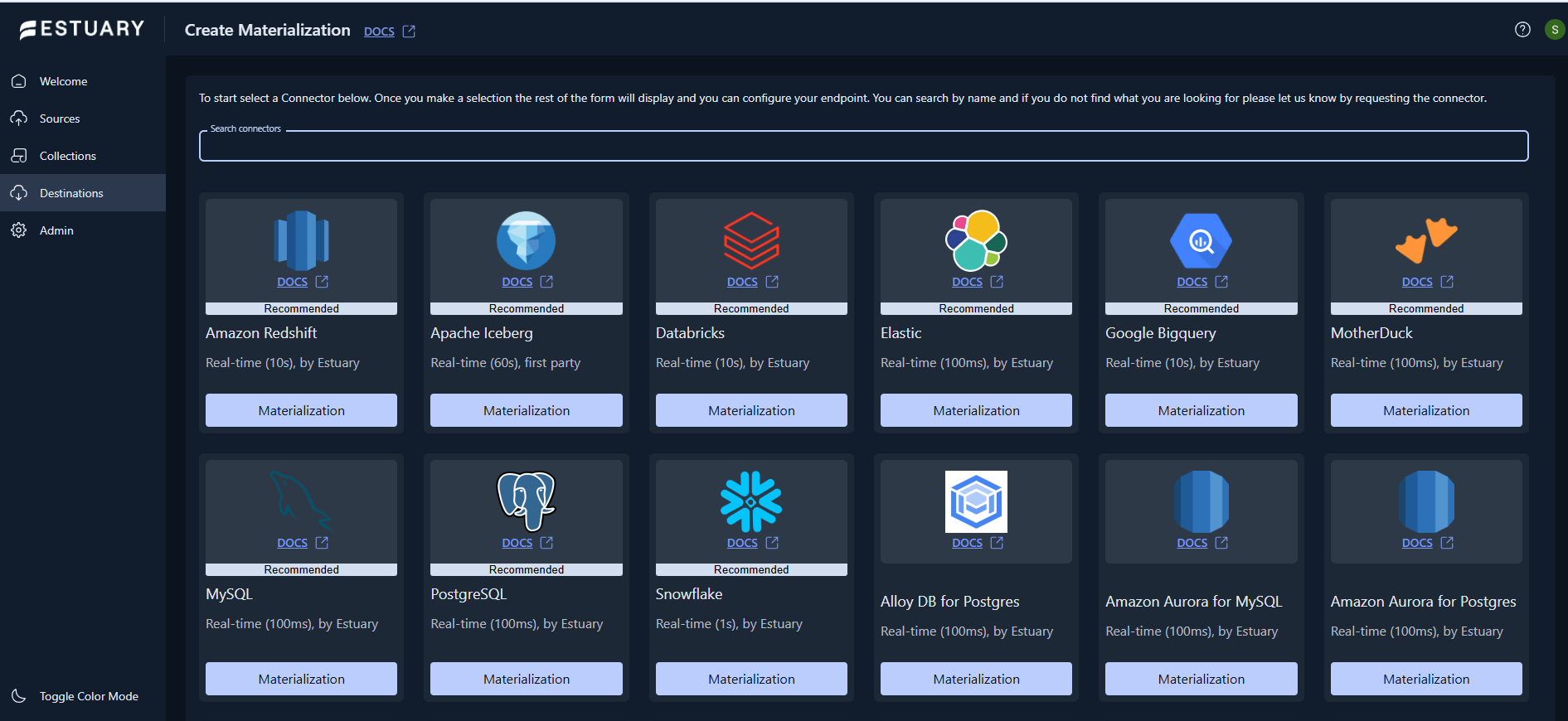Image resolution: width=1568 pixels, height=721 pixels.
Task: Open DOCS link for Google Bigquery
Action: (1192, 282)
